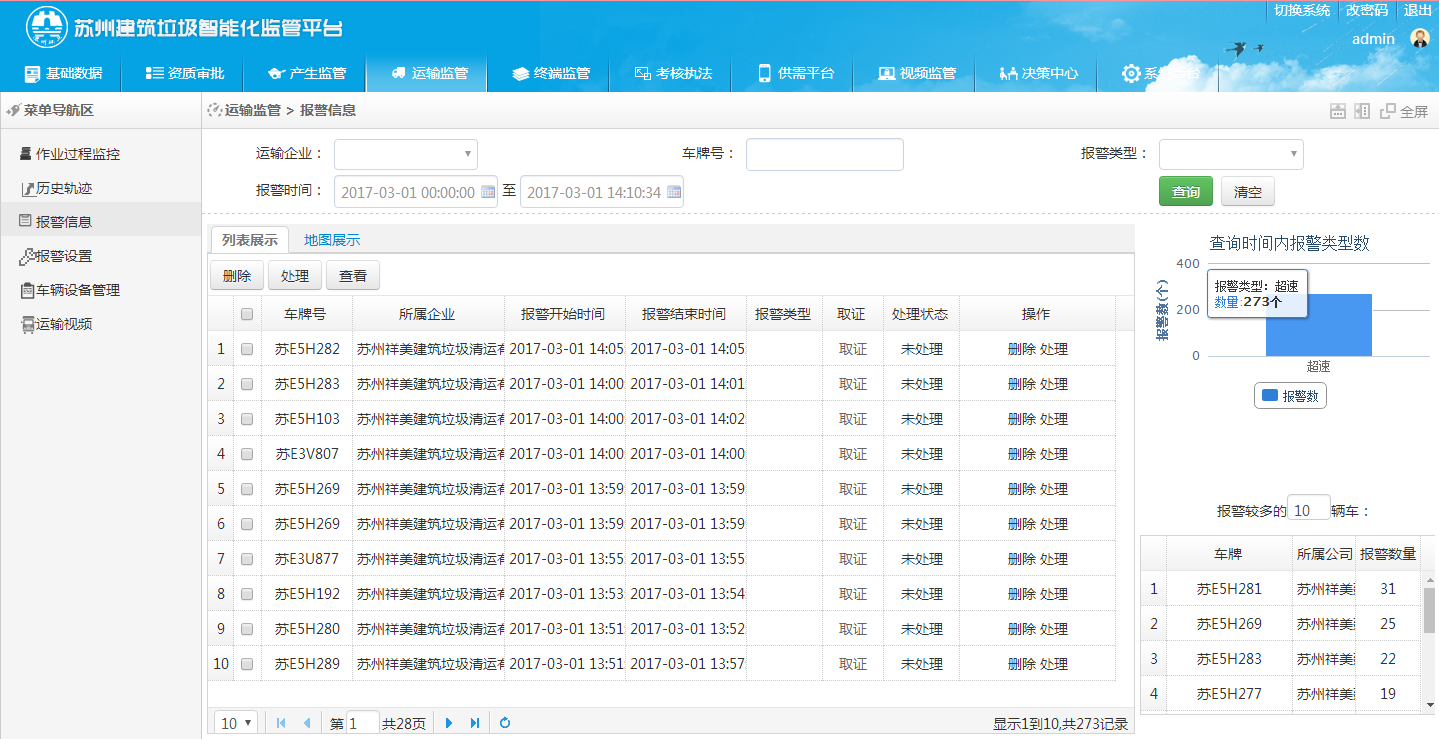
Task: Go to last page of results
Action: [x=475, y=723]
